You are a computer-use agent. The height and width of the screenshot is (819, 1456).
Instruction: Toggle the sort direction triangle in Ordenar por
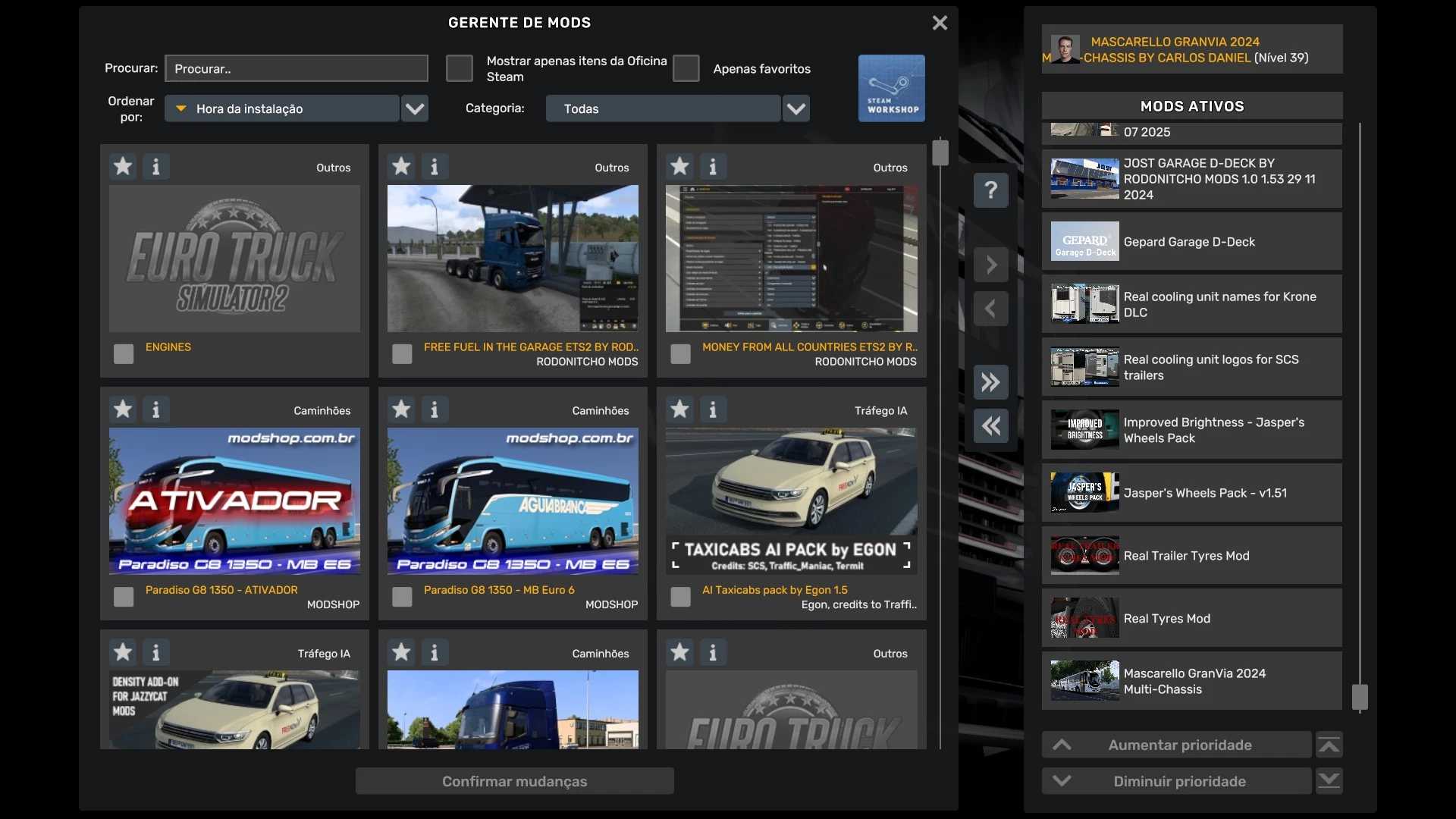click(x=181, y=108)
